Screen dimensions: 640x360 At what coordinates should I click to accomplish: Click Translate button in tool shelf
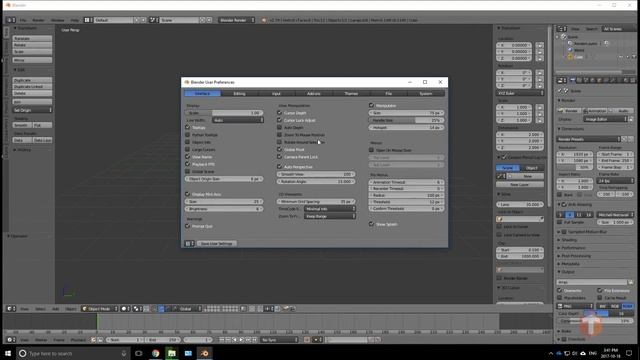(x=32, y=38)
